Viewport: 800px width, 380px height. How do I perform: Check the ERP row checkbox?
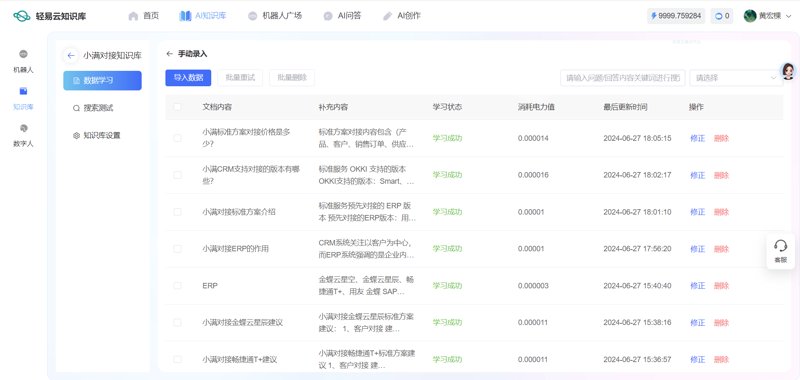tap(177, 286)
